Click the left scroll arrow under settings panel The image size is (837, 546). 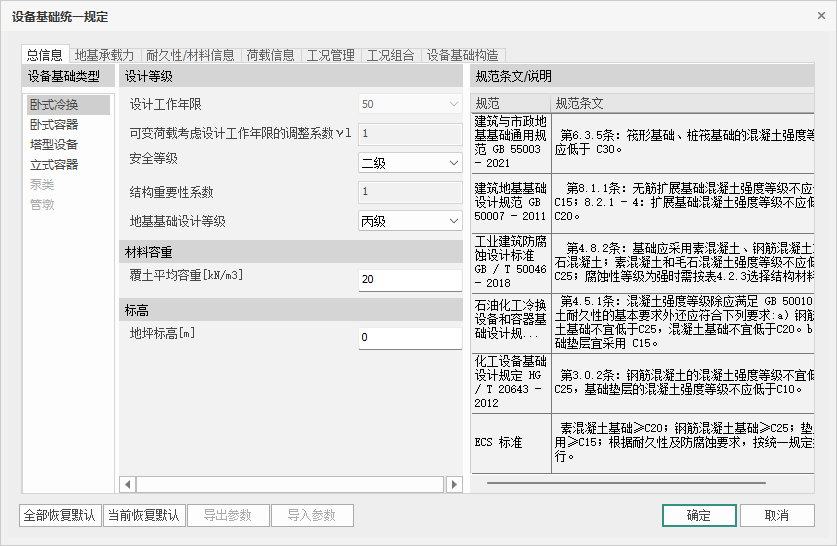click(x=127, y=484)
